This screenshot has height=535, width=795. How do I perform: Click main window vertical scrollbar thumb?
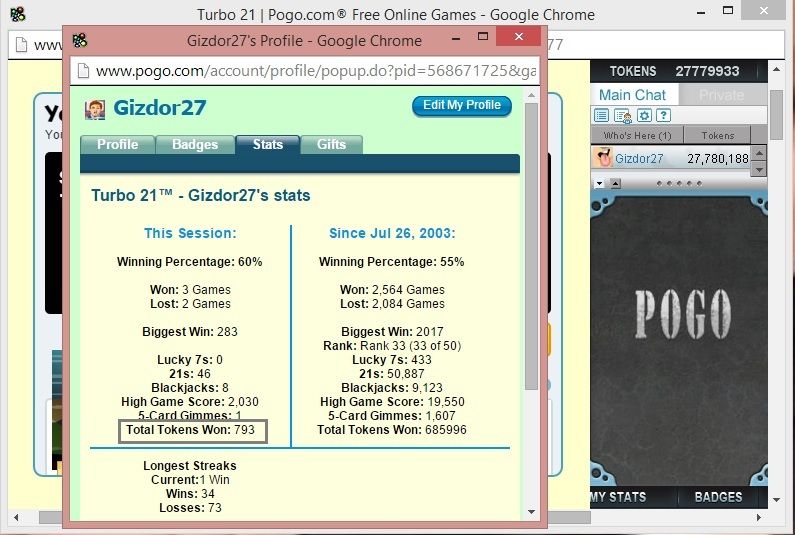coord(776,115)
